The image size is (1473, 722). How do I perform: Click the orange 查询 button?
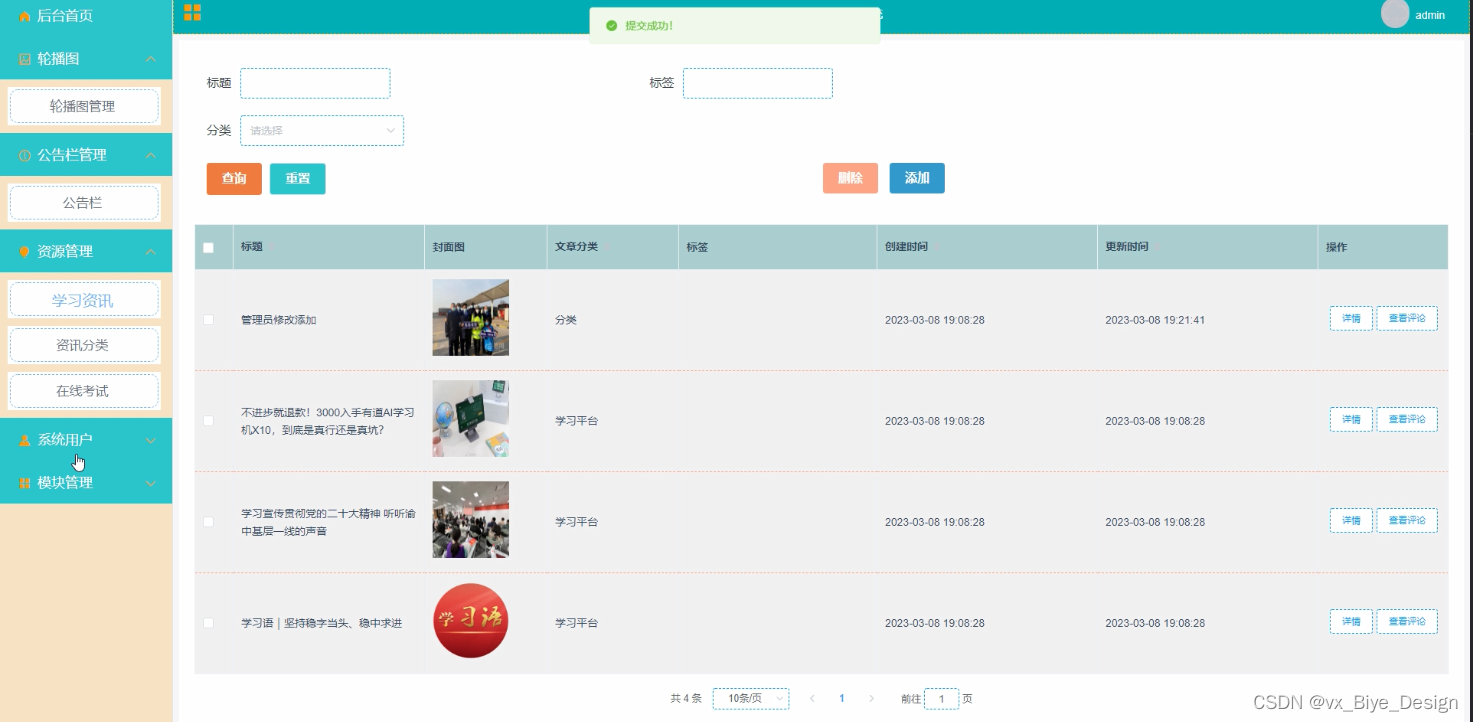click(x=234, y=178)
